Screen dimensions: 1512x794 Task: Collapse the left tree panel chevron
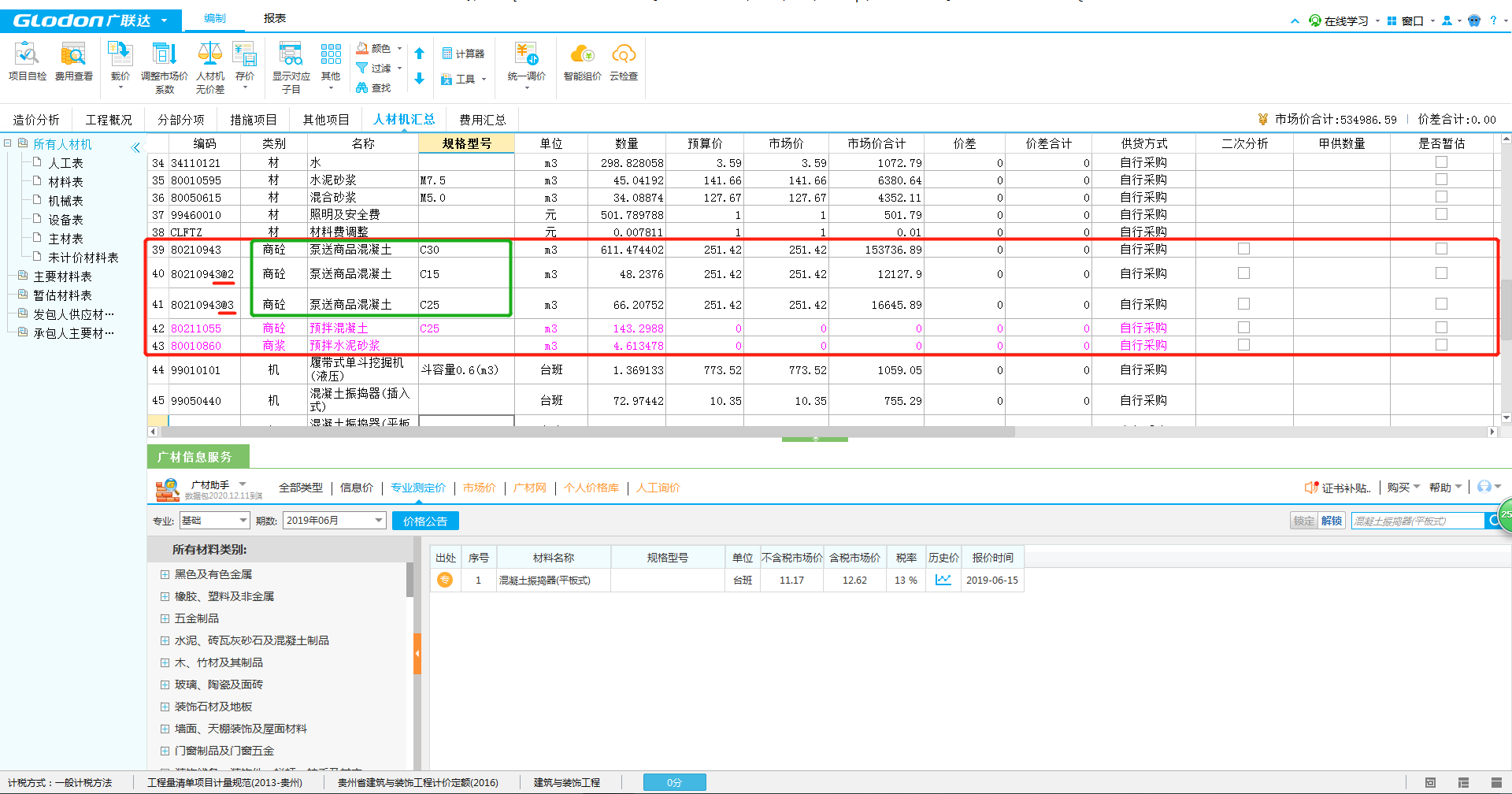coord(135,147)
